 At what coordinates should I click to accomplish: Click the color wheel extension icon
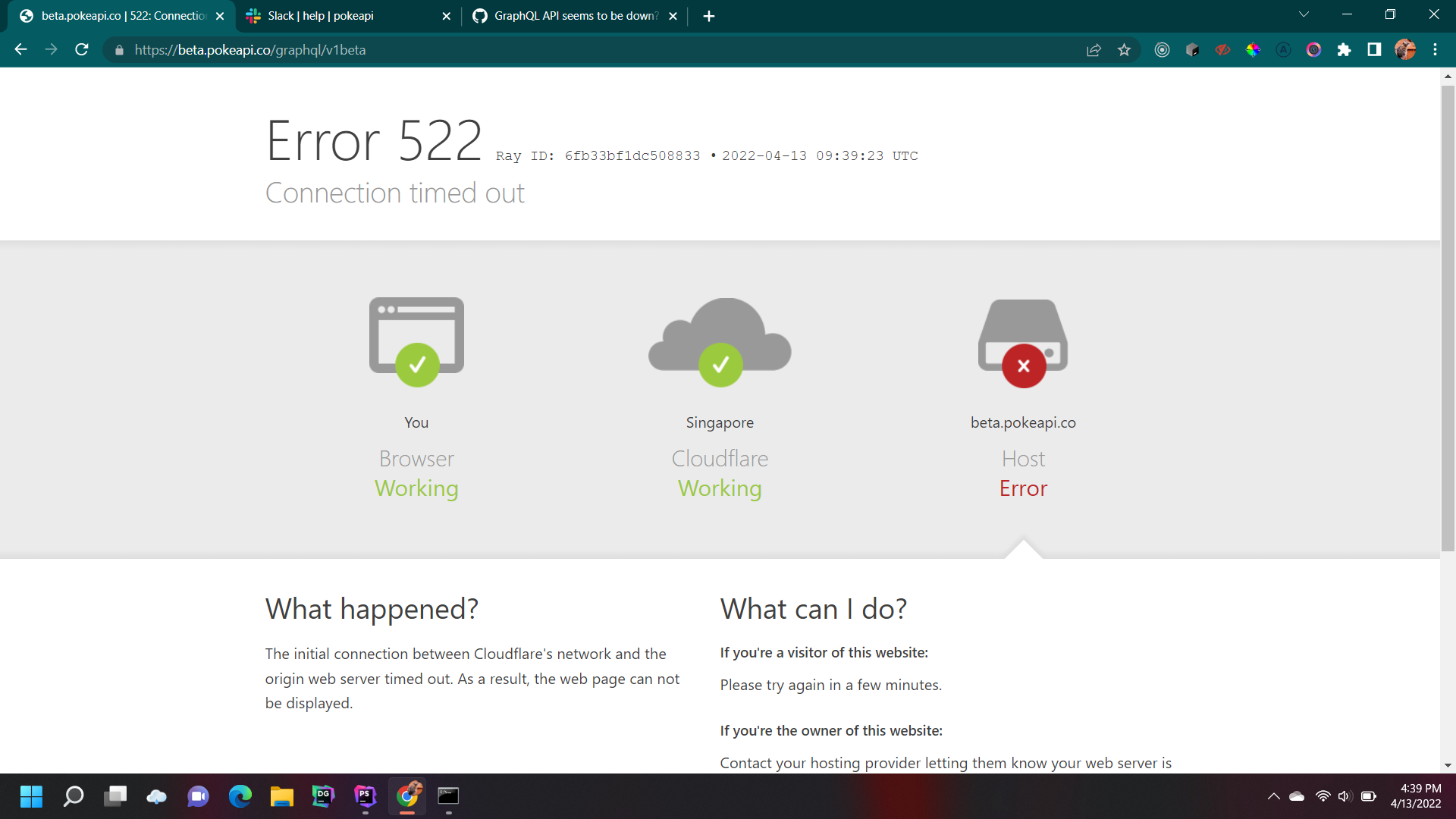1252,50
